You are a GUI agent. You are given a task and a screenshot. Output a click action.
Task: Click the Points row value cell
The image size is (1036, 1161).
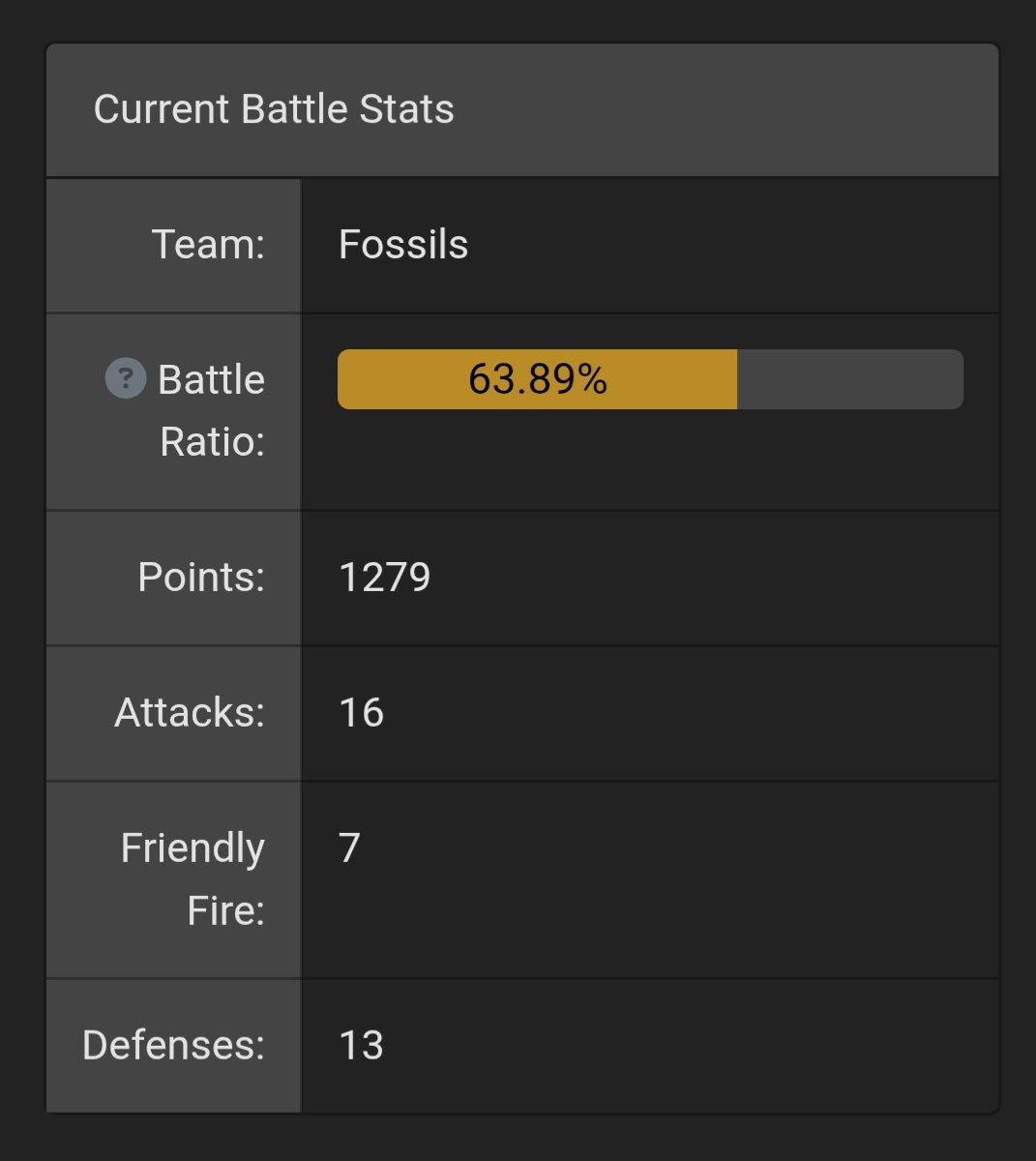650,579
